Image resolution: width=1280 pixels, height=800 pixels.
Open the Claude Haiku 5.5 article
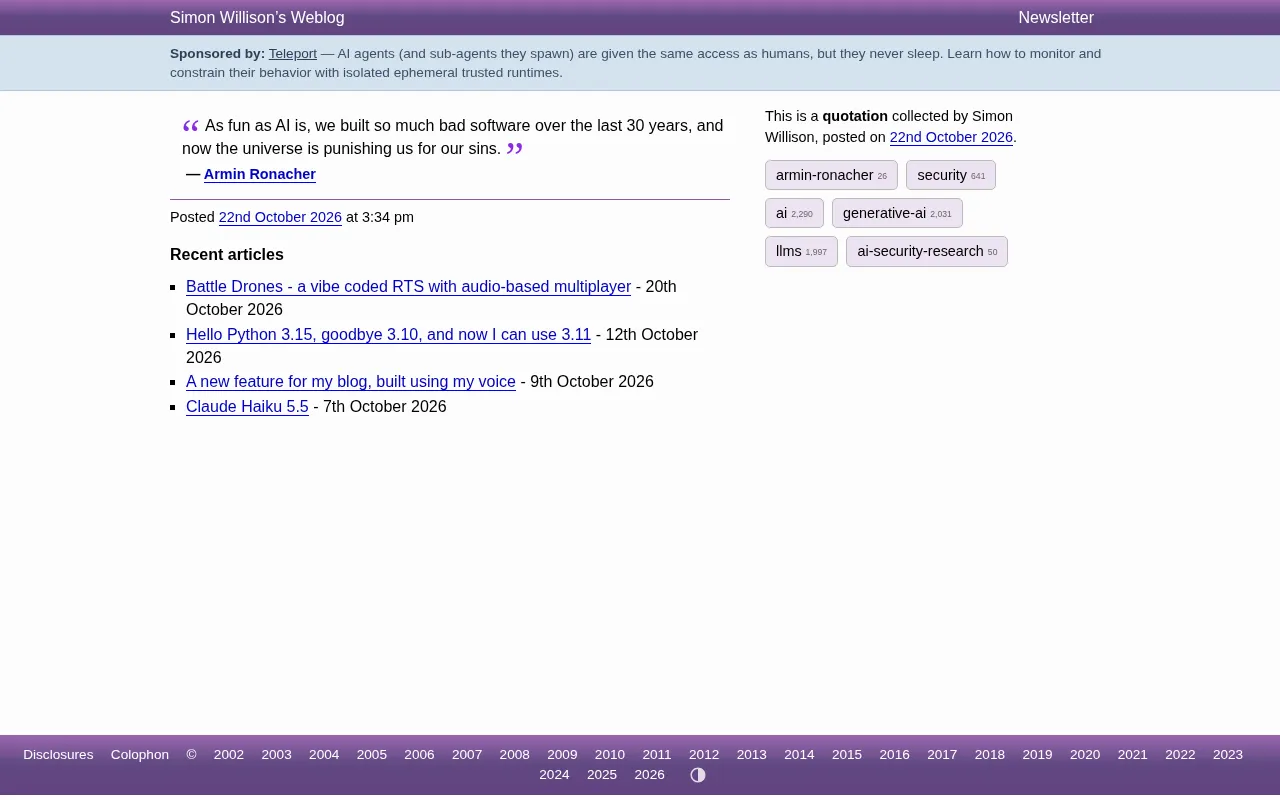247,407
